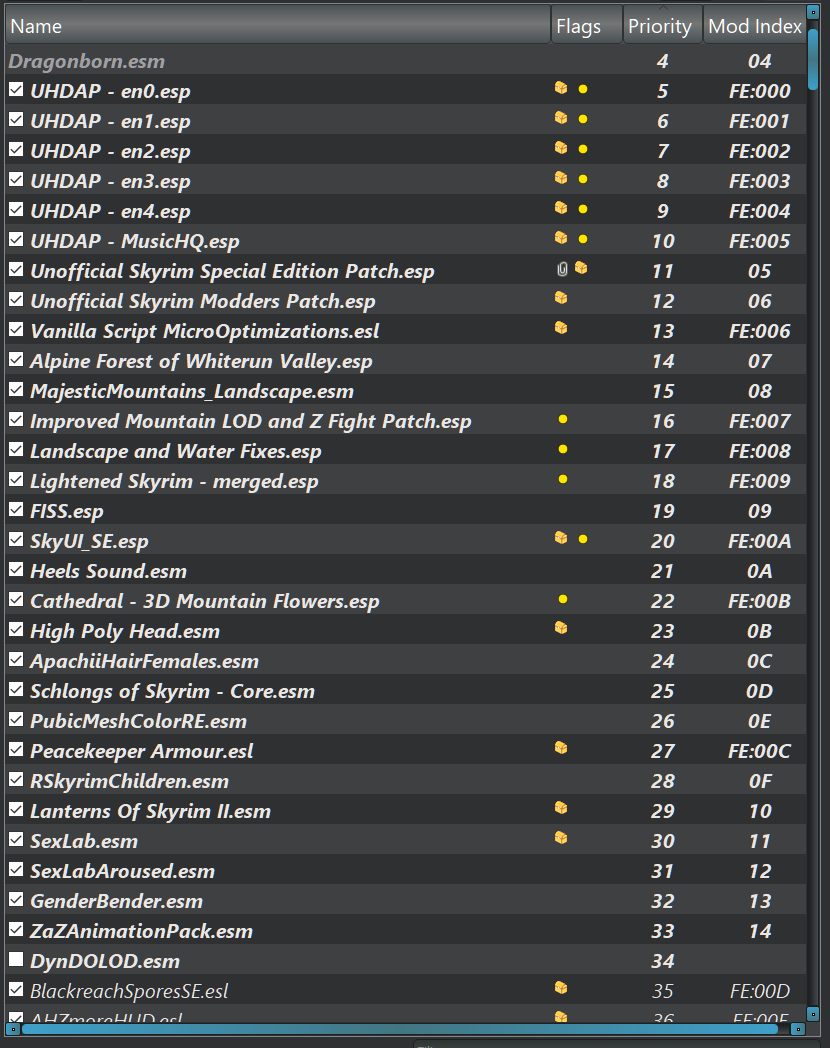Click yellow dot on Cathedral - 3D Mountain Flowers.esp
The height and width of the screenshot is (1048, 830).
point(563,599)
